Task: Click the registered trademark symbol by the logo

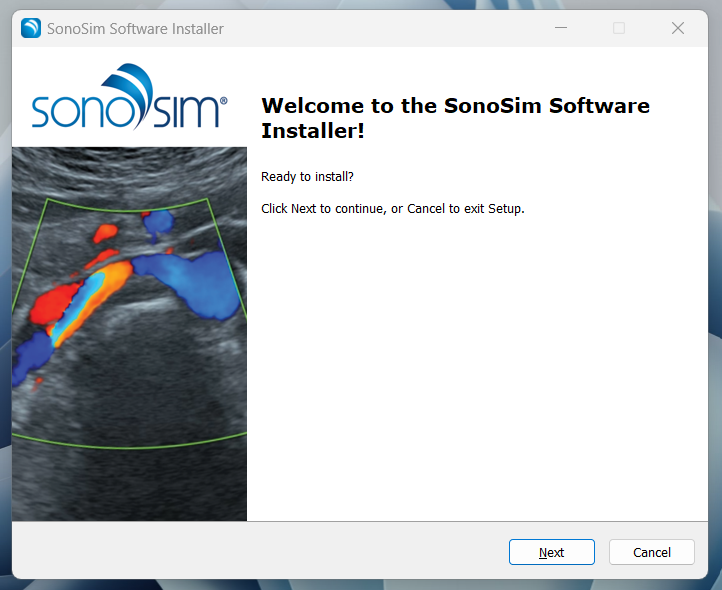Action: pos(223,101)
